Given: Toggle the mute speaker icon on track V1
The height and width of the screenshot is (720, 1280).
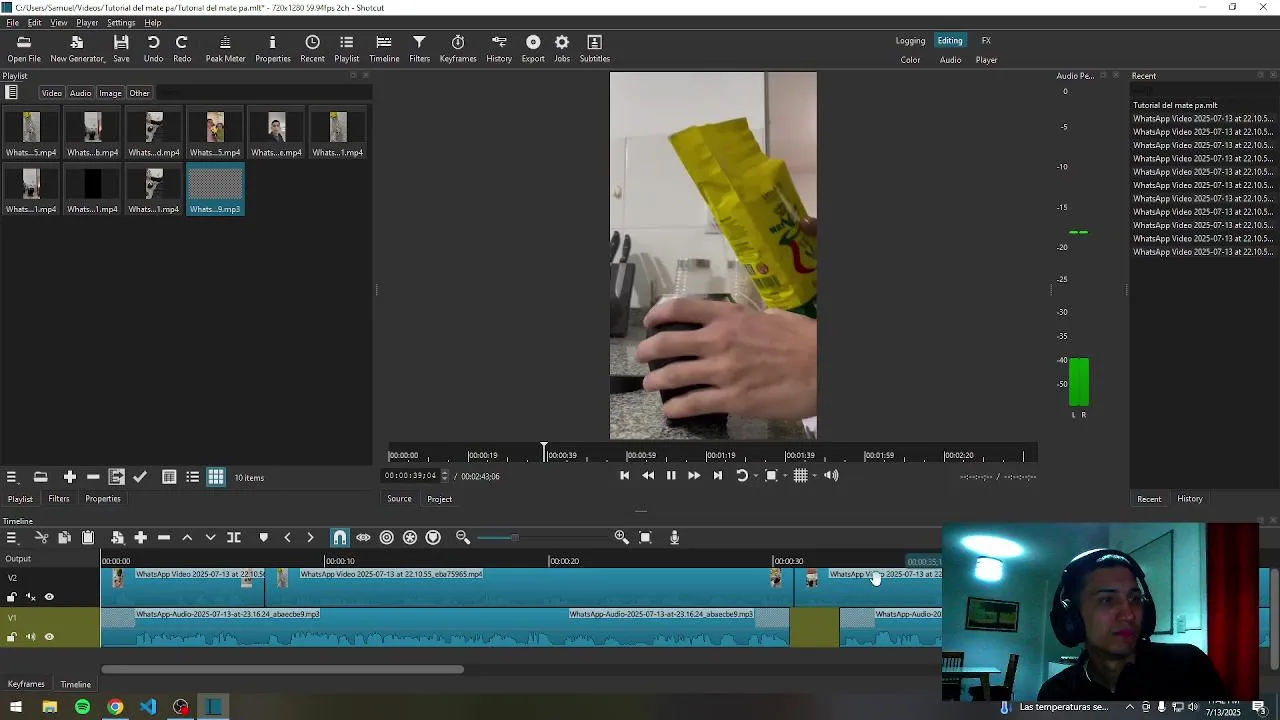Looking at the screenshot, I should click(x=30, y=637).
